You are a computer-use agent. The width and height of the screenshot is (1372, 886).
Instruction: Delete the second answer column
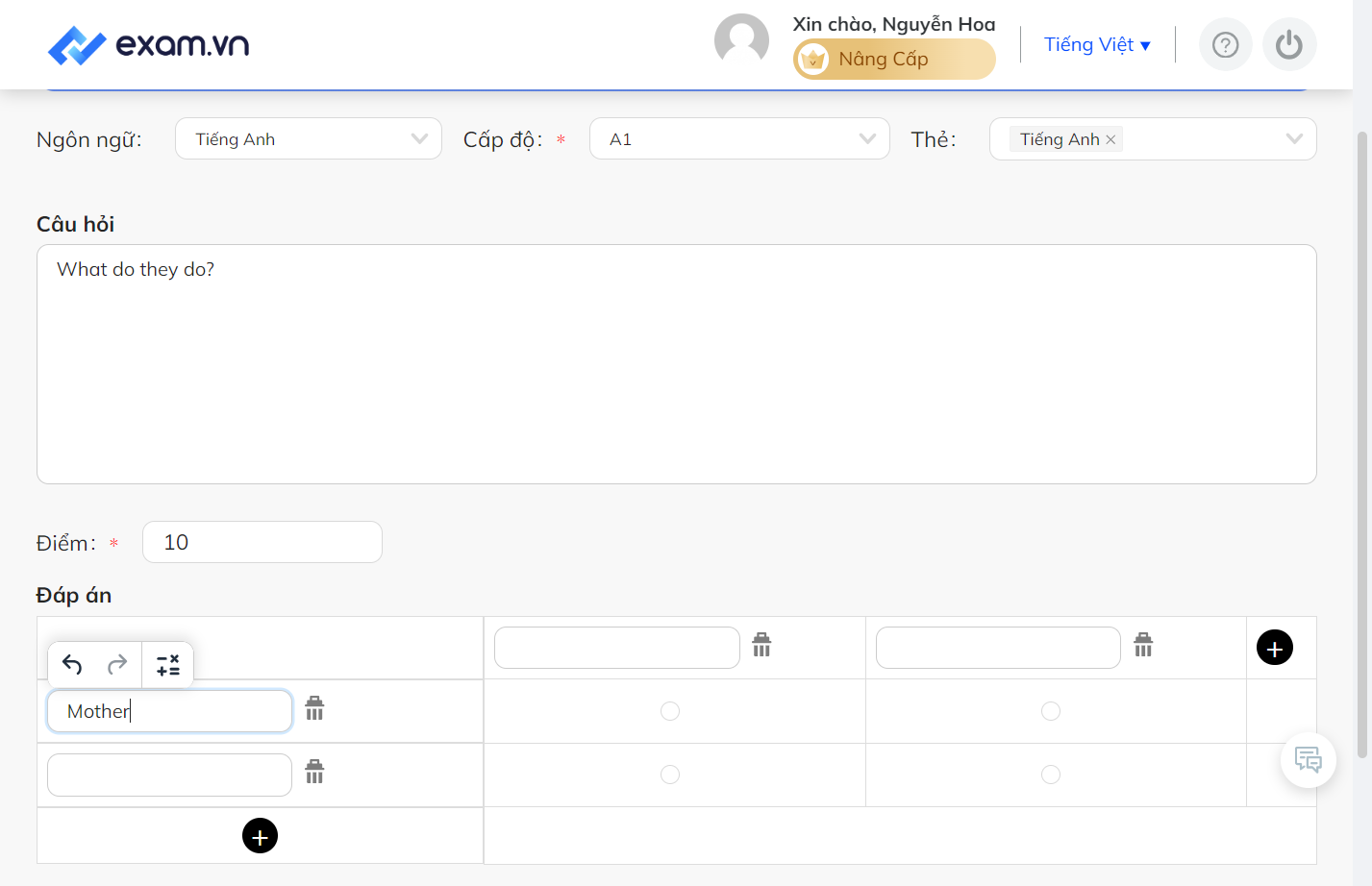[x=1143, y=645]
